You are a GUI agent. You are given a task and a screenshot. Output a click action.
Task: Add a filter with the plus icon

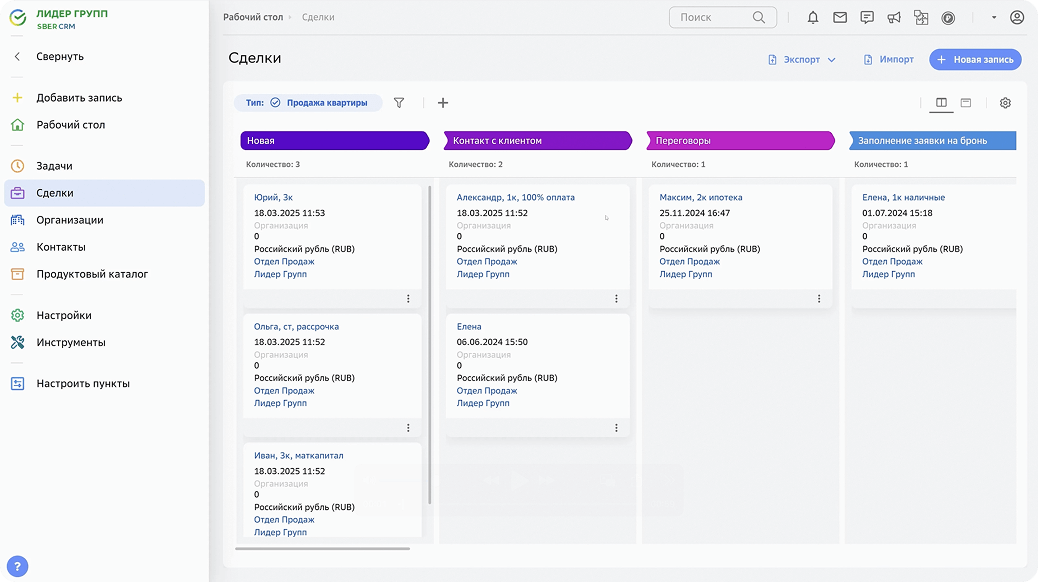tap(443, 102)
